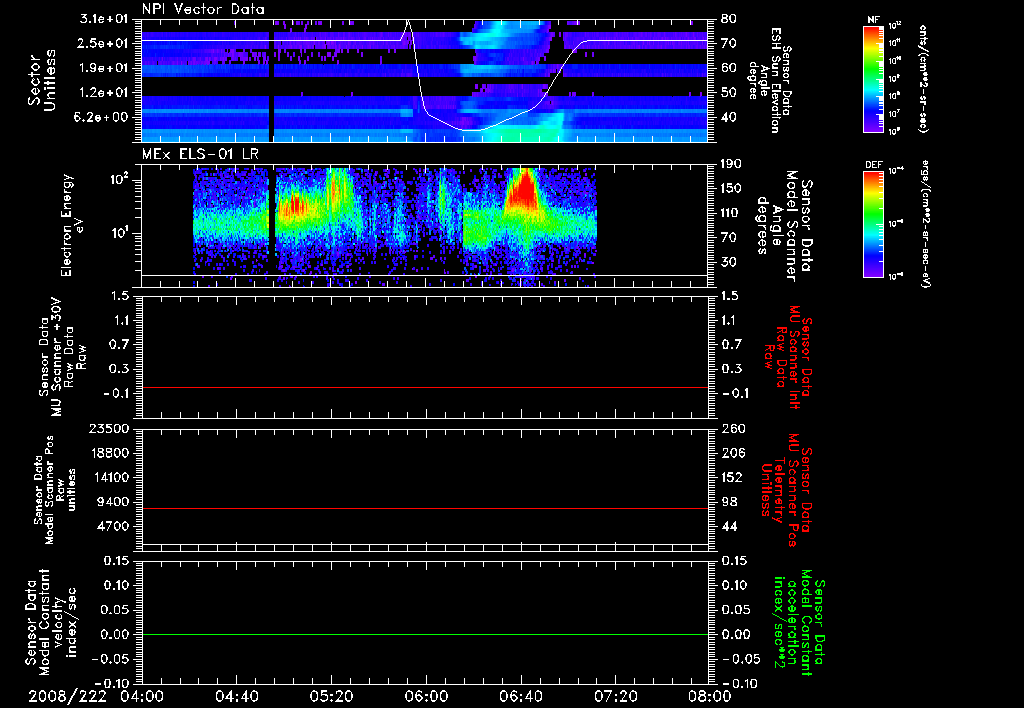
Task: Click the "190" scanner angle tick value
Action: point(732,164)
